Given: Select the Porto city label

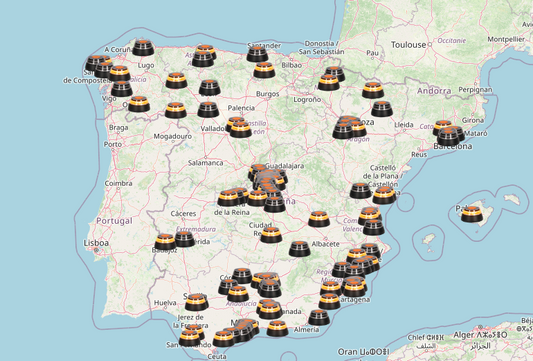Looking at the screenshot, I should [x=113, y=144].
